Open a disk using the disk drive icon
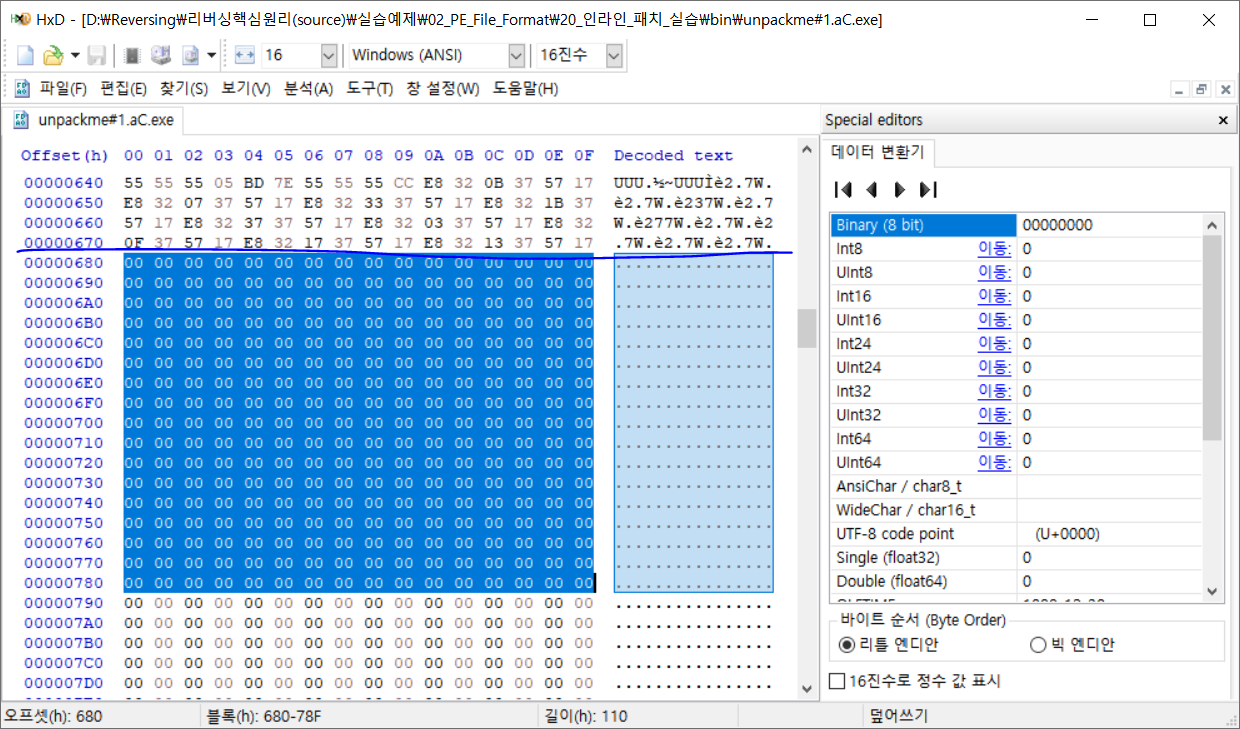 160,55
